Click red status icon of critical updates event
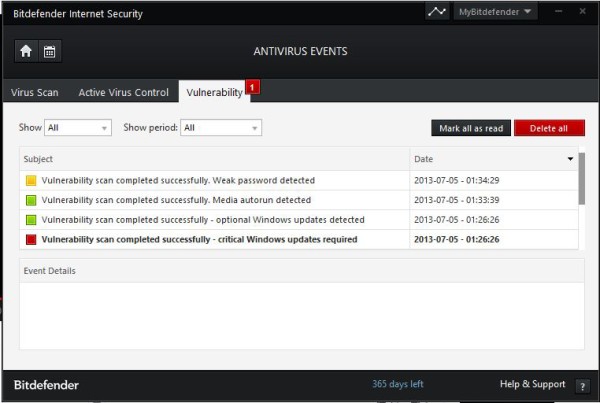 coord(31,240)
